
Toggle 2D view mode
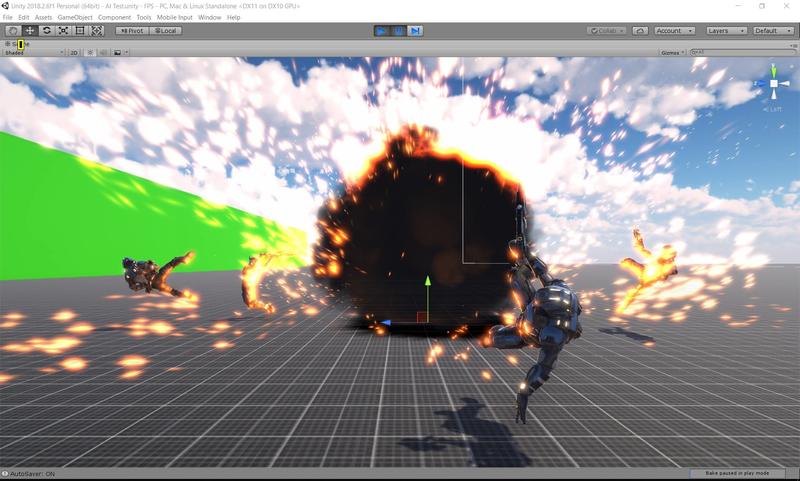point(74,53)
